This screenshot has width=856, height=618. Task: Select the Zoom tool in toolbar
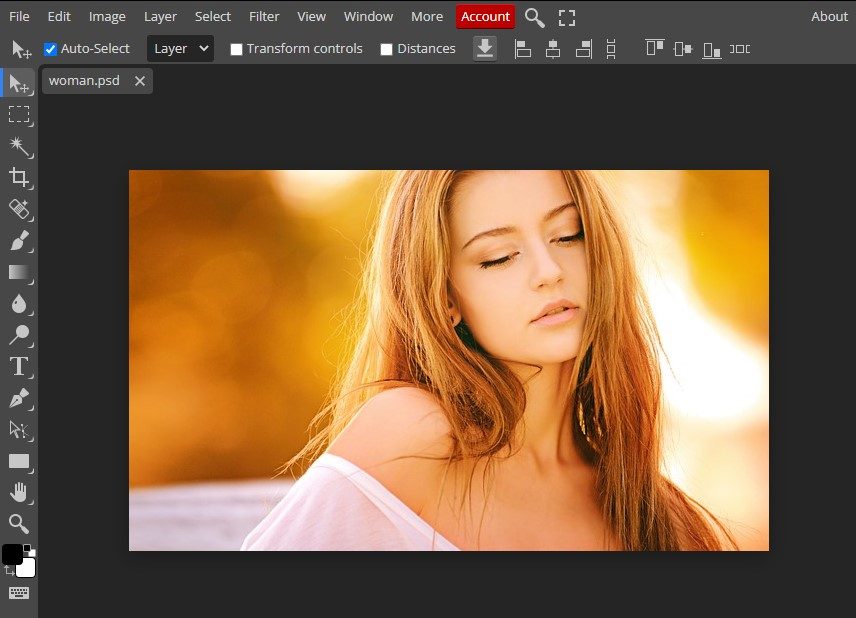[18, 523]
